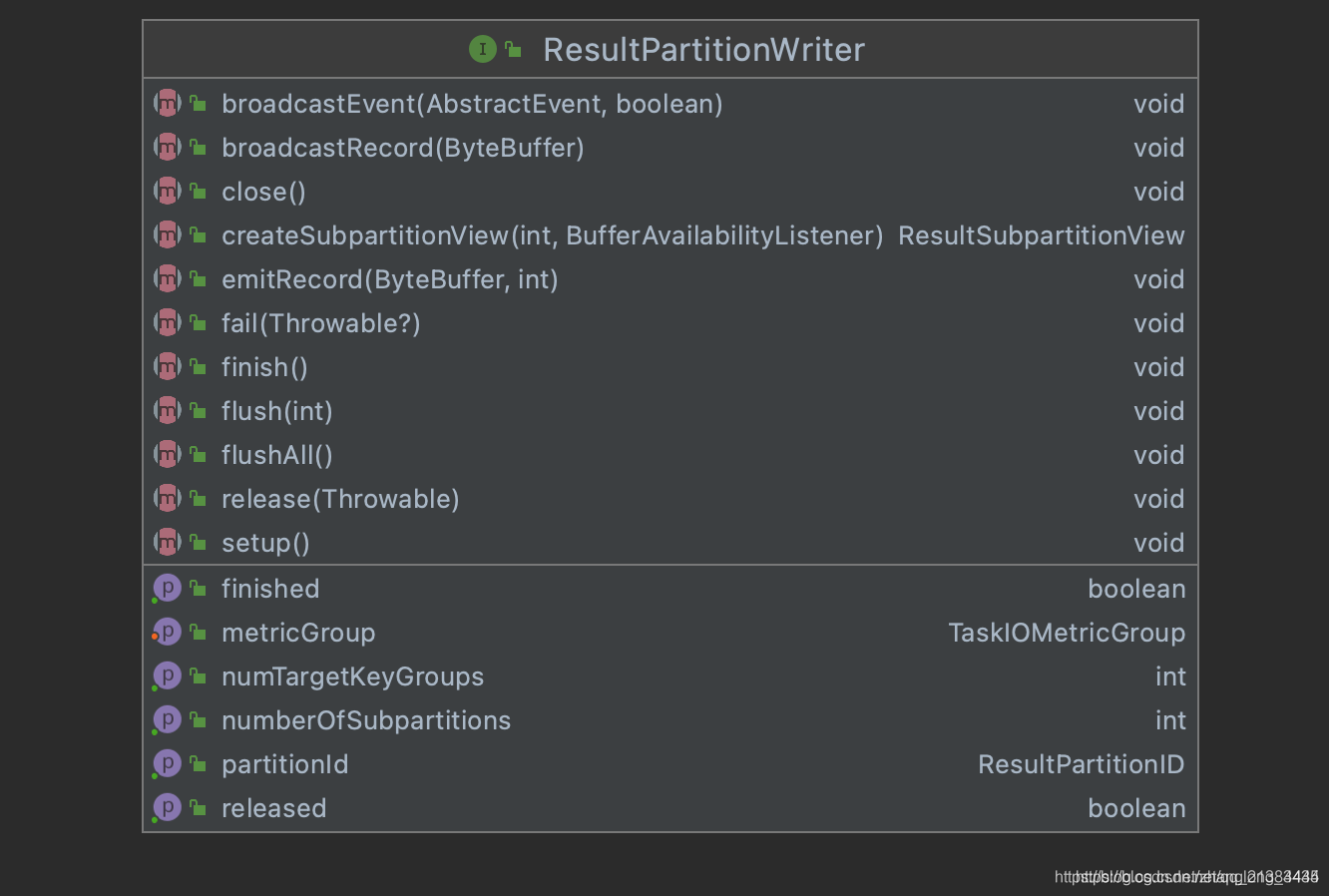Click the method icon beside setup()

168,542
